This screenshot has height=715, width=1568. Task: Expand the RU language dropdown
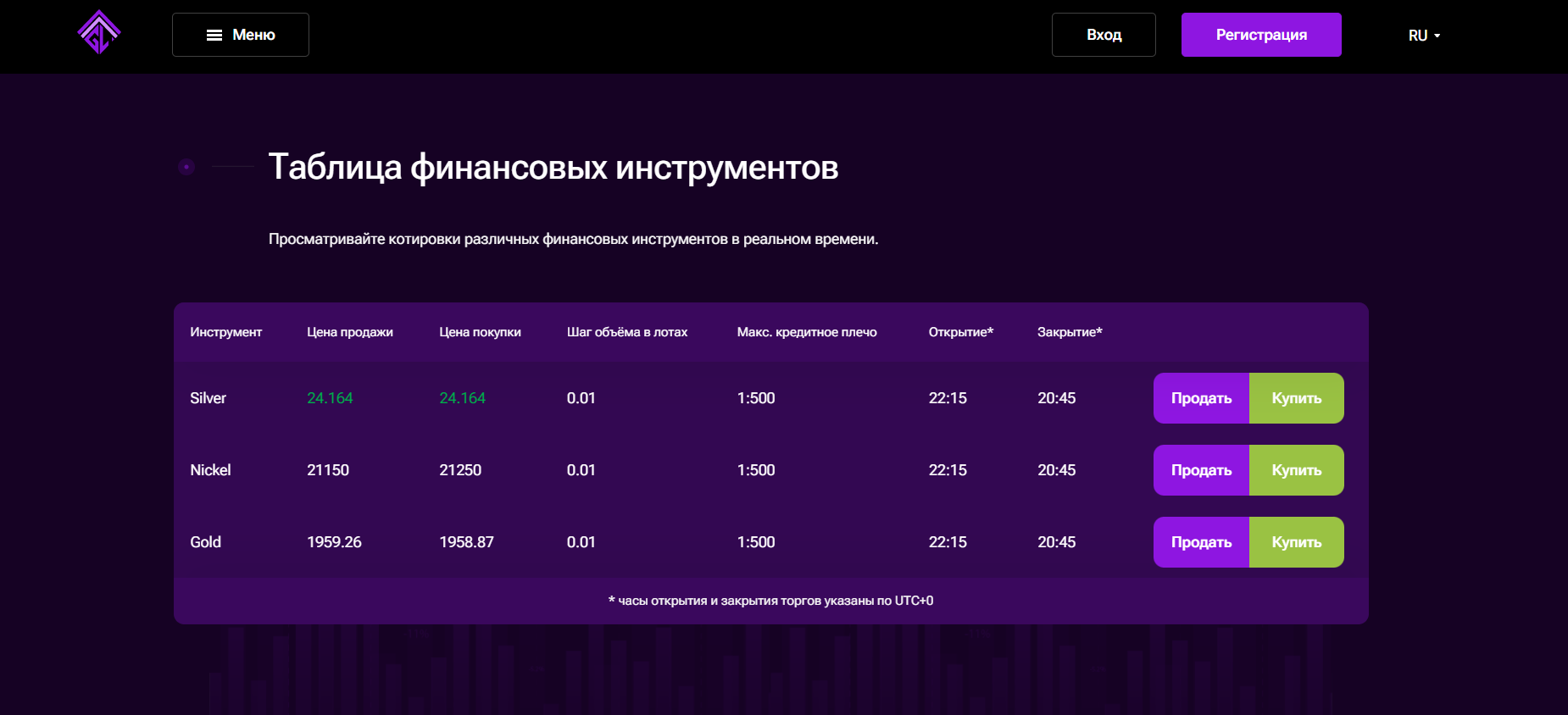pos(1424,36)
